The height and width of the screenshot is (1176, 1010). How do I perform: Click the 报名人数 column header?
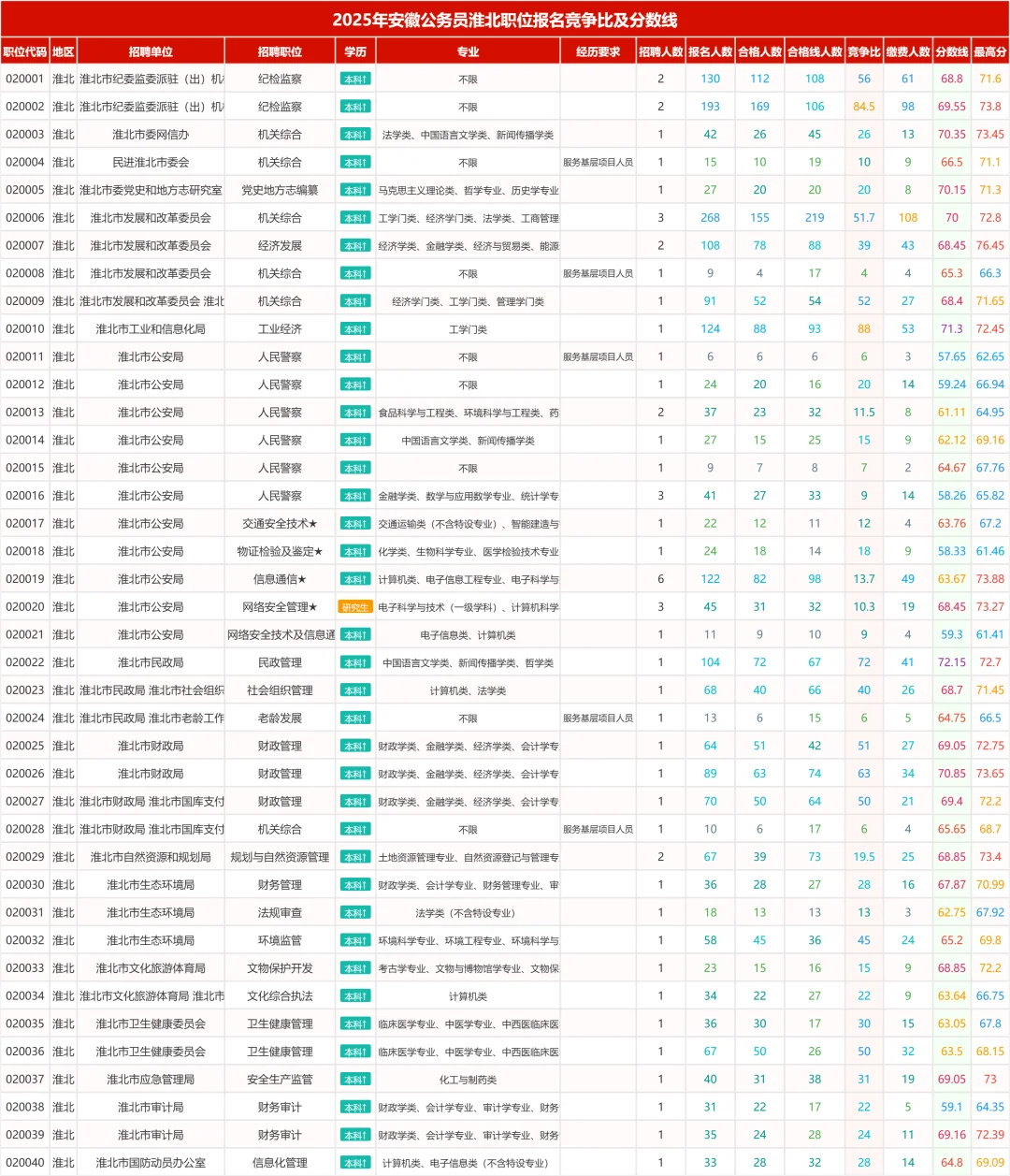(710, 51)
